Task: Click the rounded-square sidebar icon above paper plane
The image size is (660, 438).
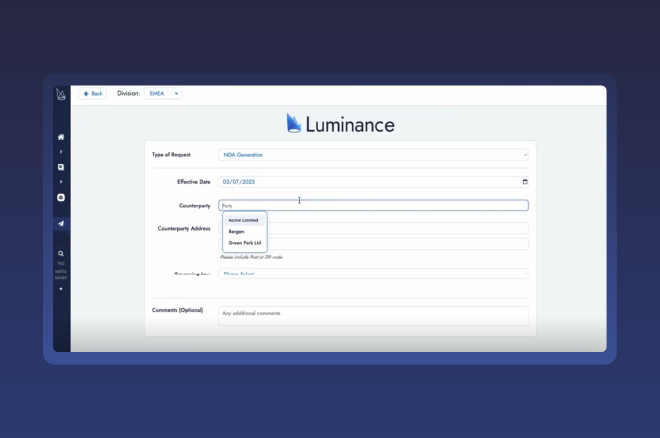Action: (61, 197)
